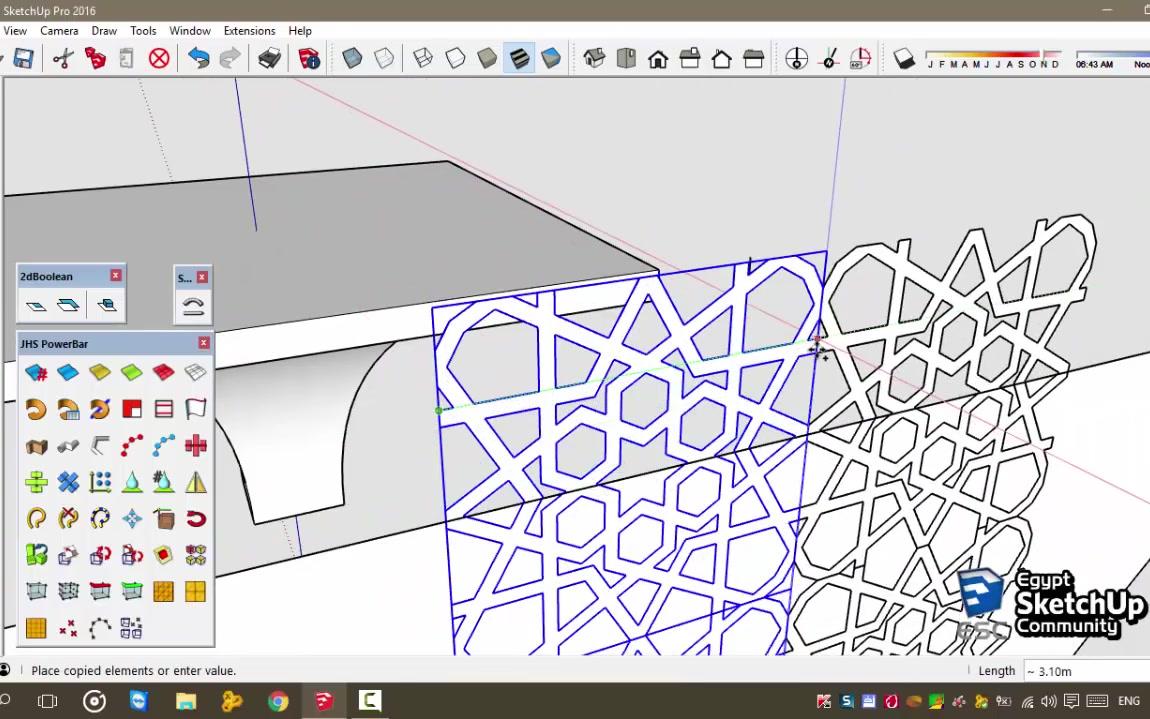Click the Model Info icon
This screenshot has width=1150, height=719.
point(308,59)
